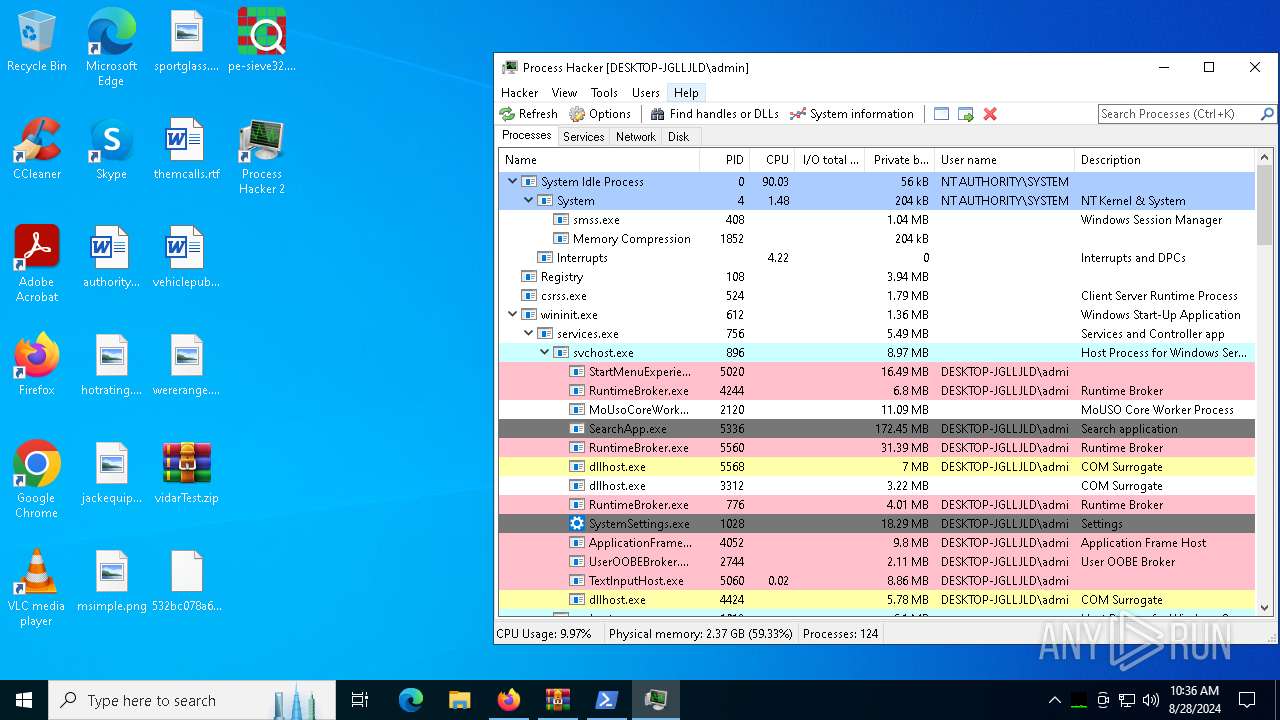Select Process Hacker 2 desktop shortcut
1280x720 pixels.
tap(262, 156)
